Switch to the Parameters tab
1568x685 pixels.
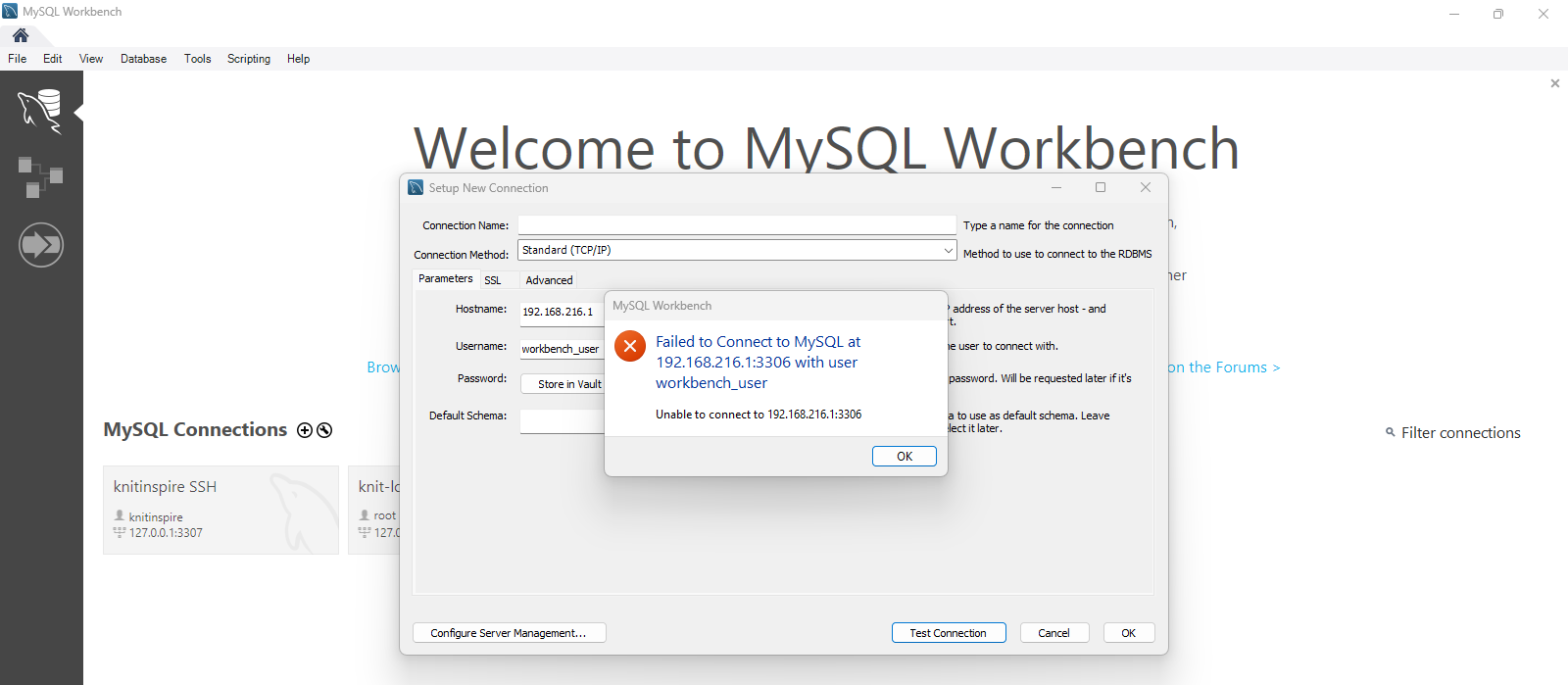[446, 279]
